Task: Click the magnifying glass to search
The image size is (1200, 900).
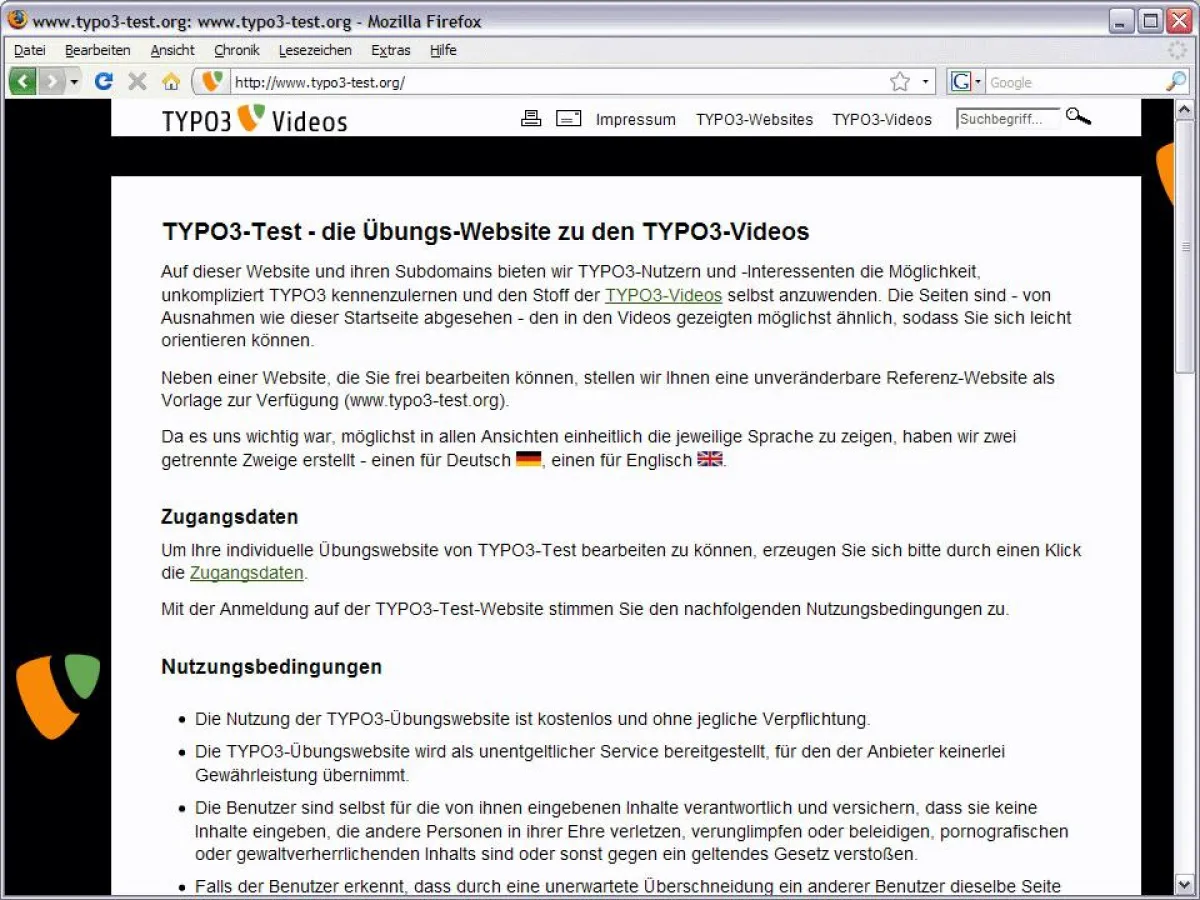Action: 1078,117
